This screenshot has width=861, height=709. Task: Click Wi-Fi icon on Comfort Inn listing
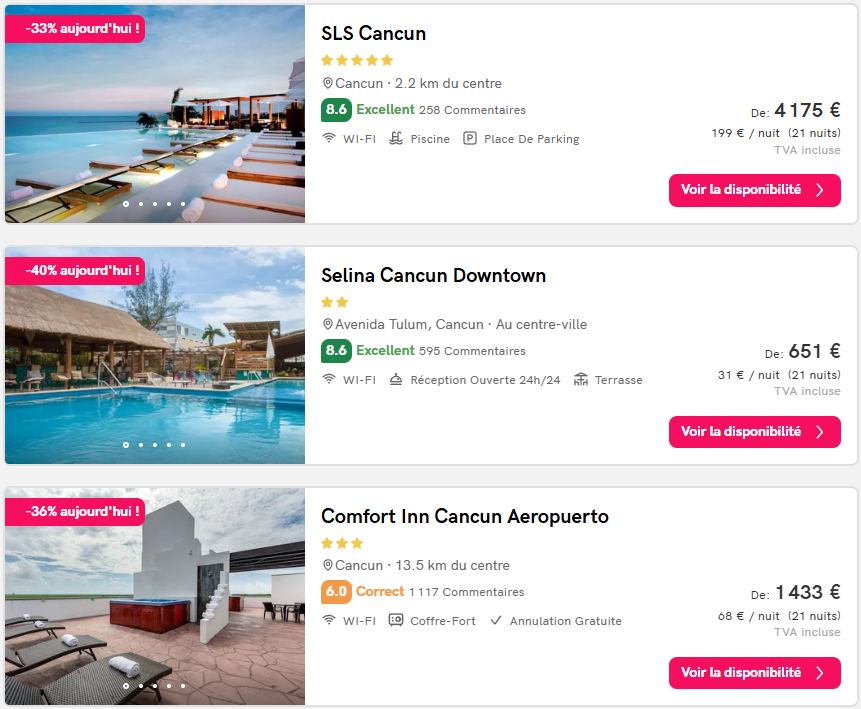tap(329, 621)
